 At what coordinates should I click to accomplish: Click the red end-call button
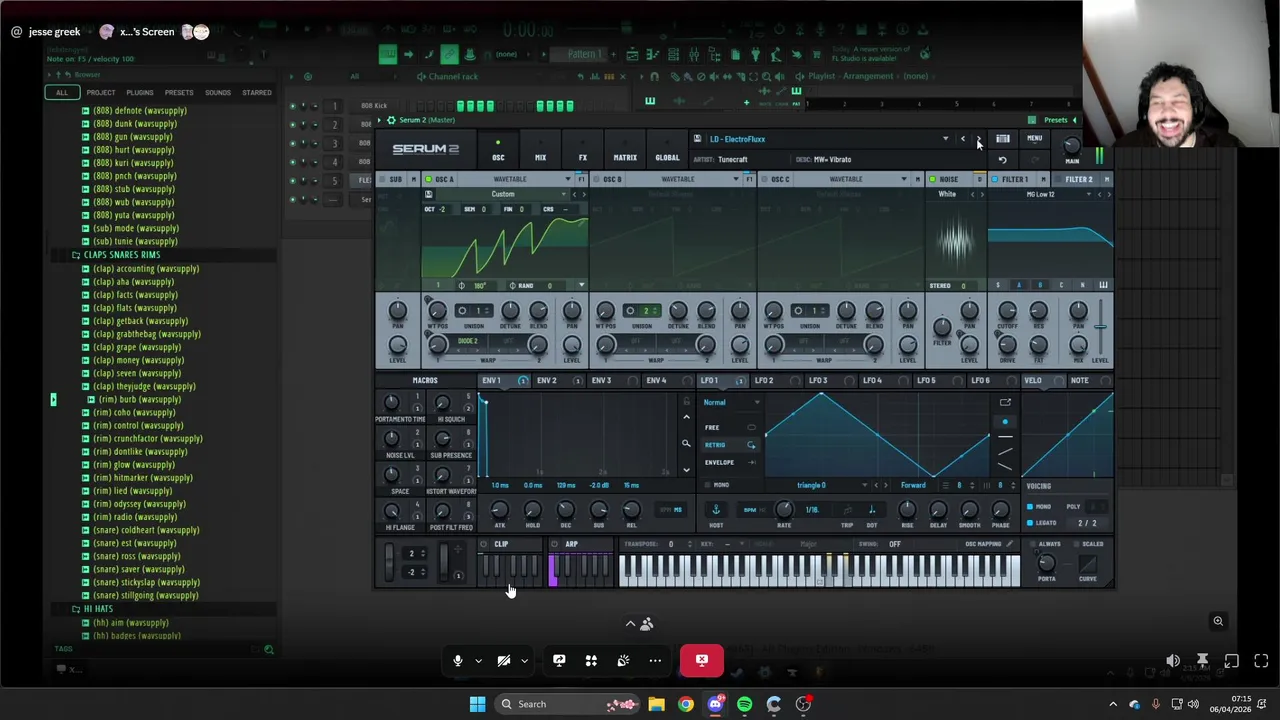(x=702, y=660)
